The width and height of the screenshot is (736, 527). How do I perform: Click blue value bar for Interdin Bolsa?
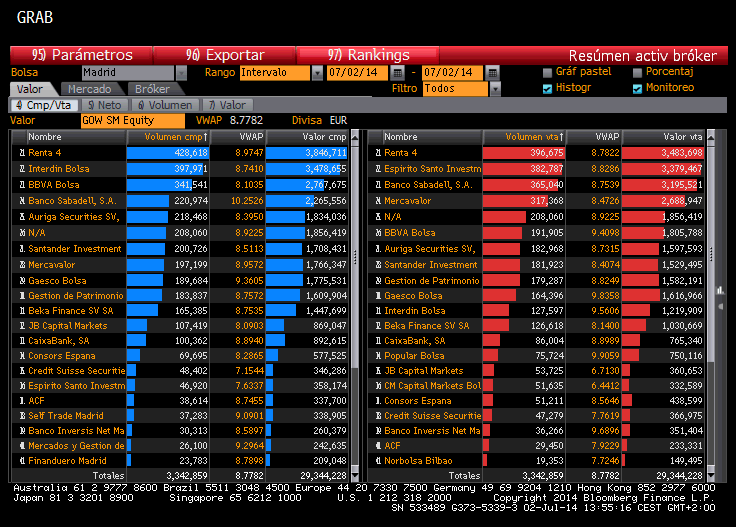click(303, 169)
